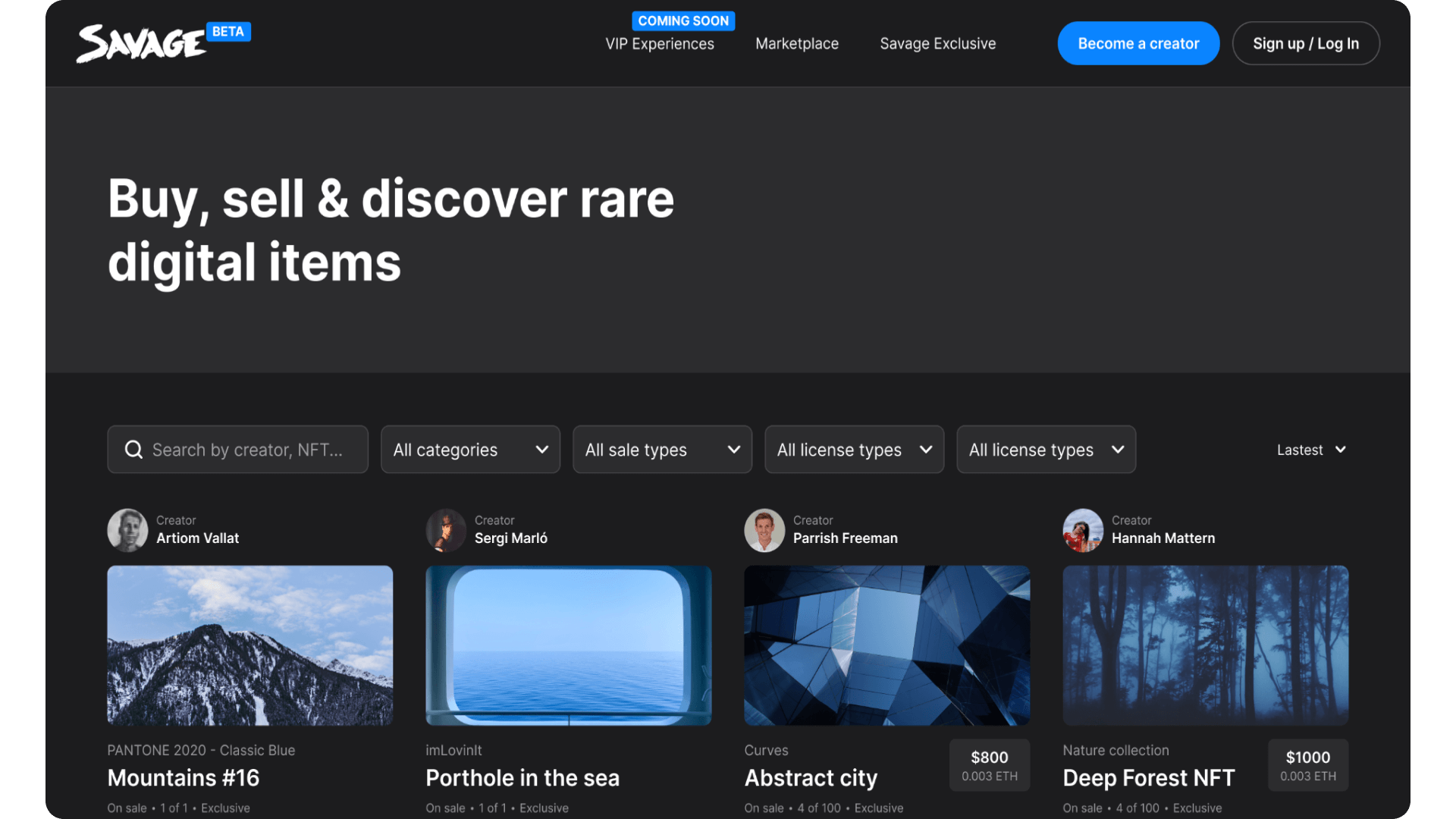
Task: Click imLovinIt collection label
Action: pyautogui.click(x=453, y=750)
